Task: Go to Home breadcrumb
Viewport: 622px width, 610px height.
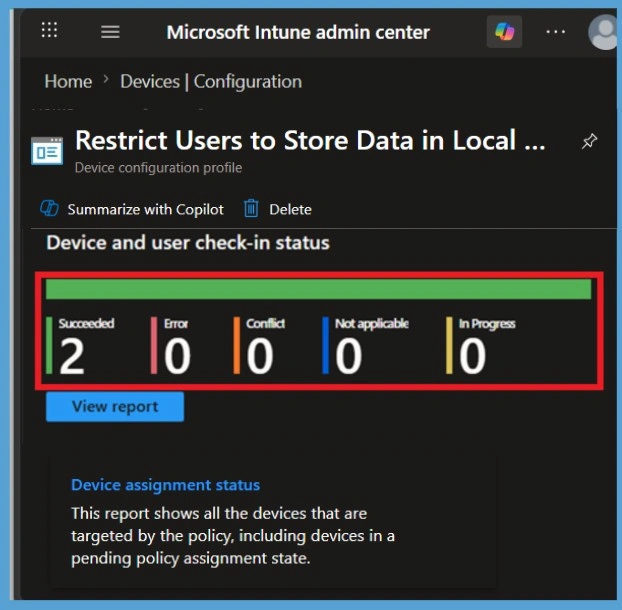Action: click(68, 82)
